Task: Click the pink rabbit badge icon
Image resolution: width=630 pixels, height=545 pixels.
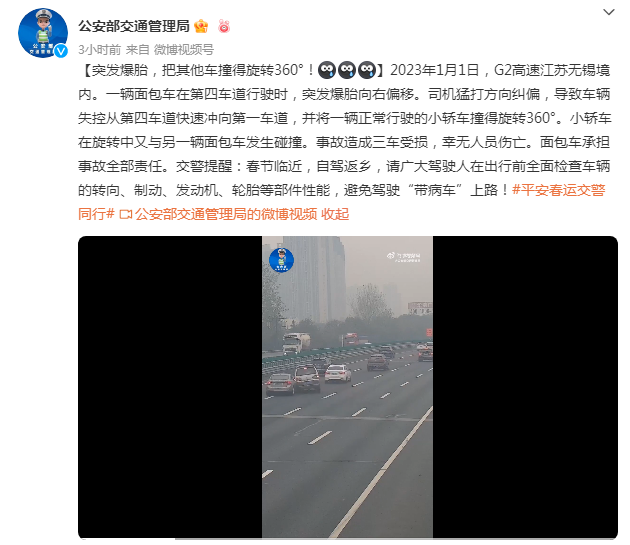Action: (224, 27)
